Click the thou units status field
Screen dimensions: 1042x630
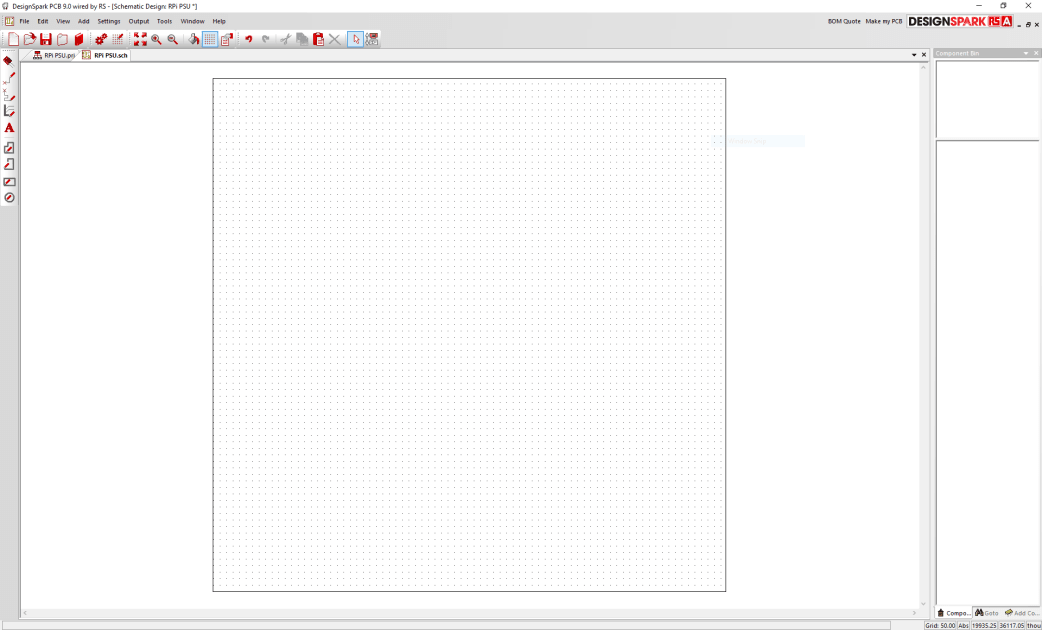1034,625
